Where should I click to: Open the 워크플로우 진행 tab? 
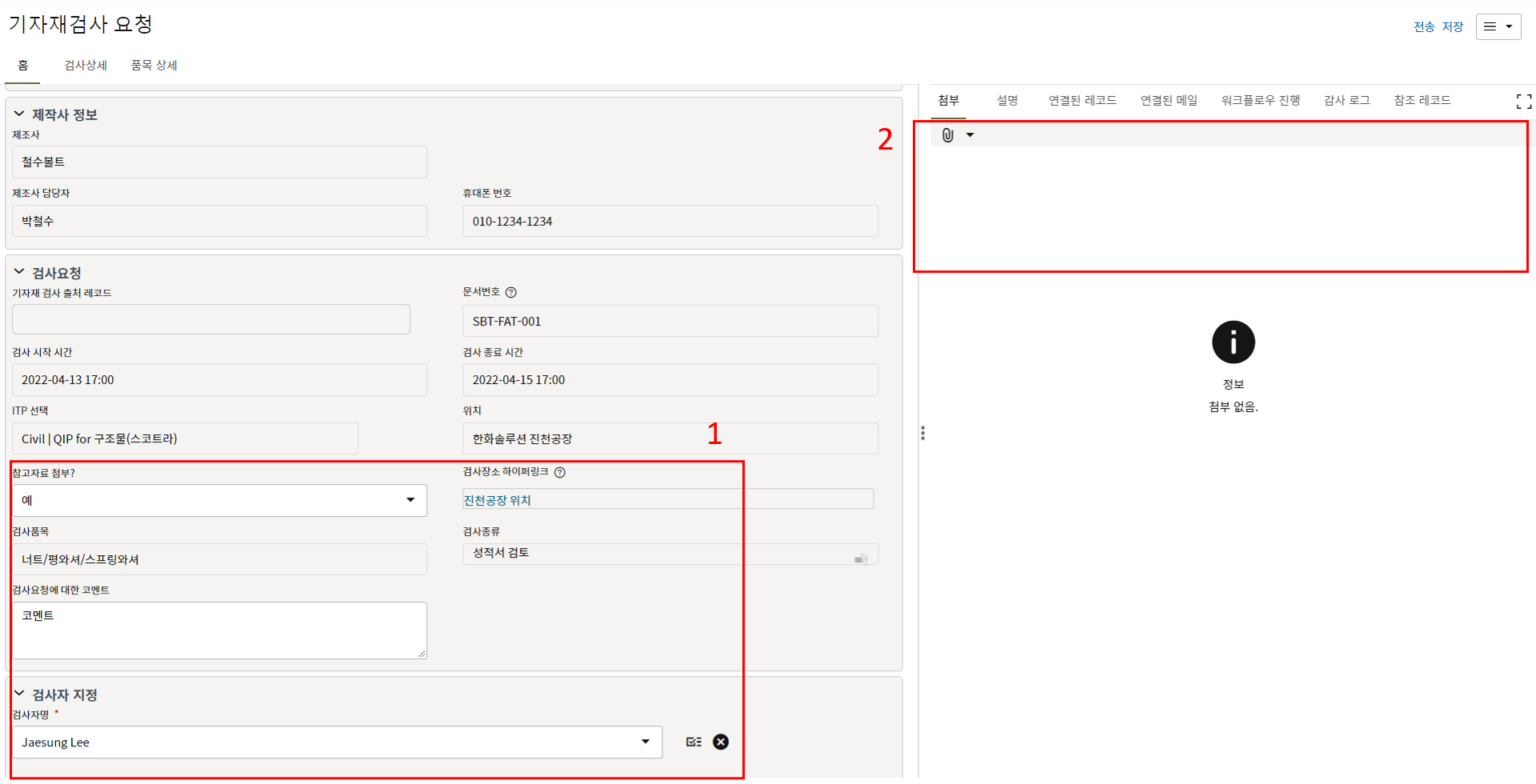pyautogui.click(x=1260, y=101)
